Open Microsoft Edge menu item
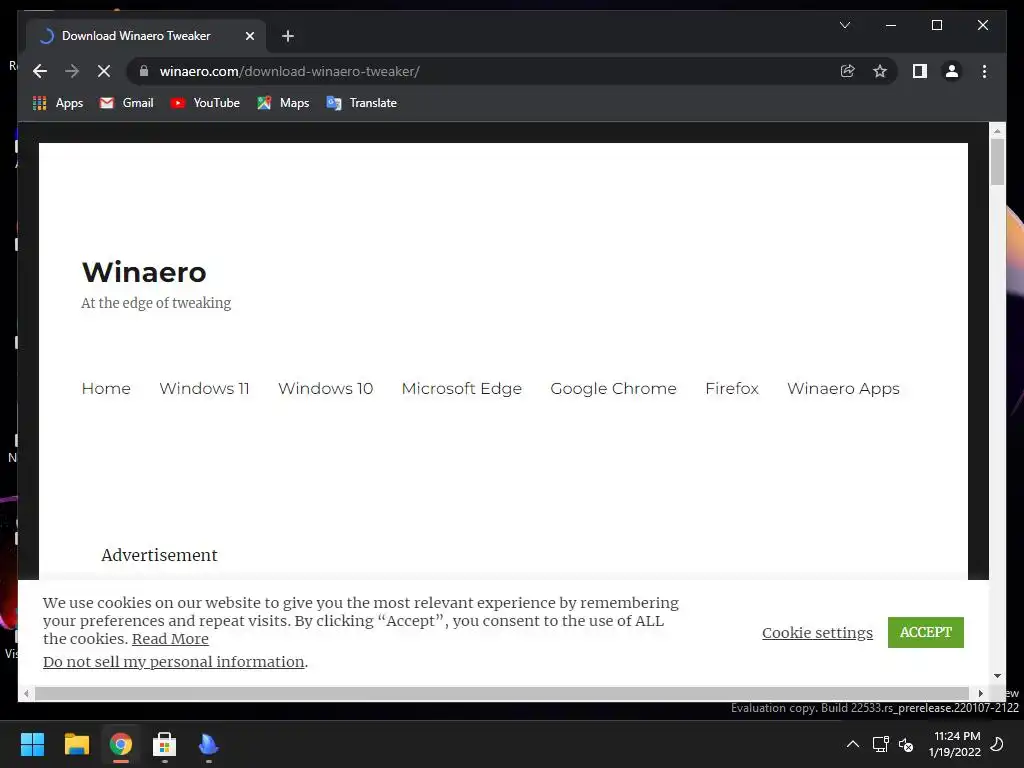 coord(462,389)
